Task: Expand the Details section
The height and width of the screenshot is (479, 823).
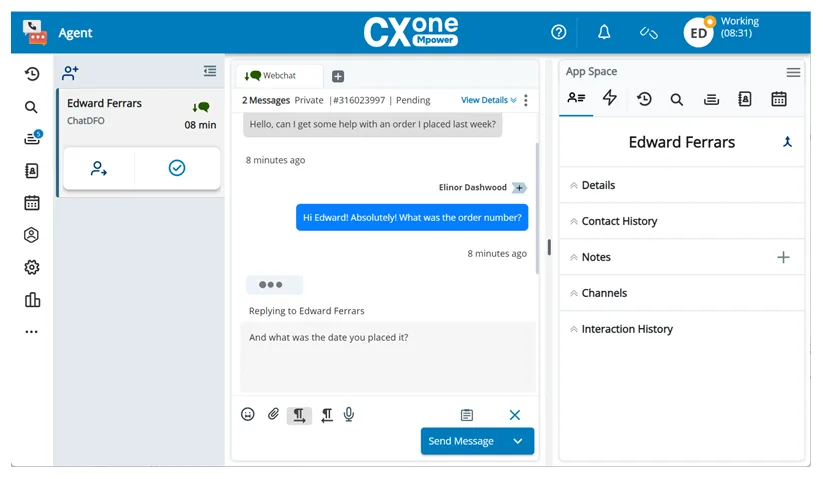Action: tap(682, 185)
